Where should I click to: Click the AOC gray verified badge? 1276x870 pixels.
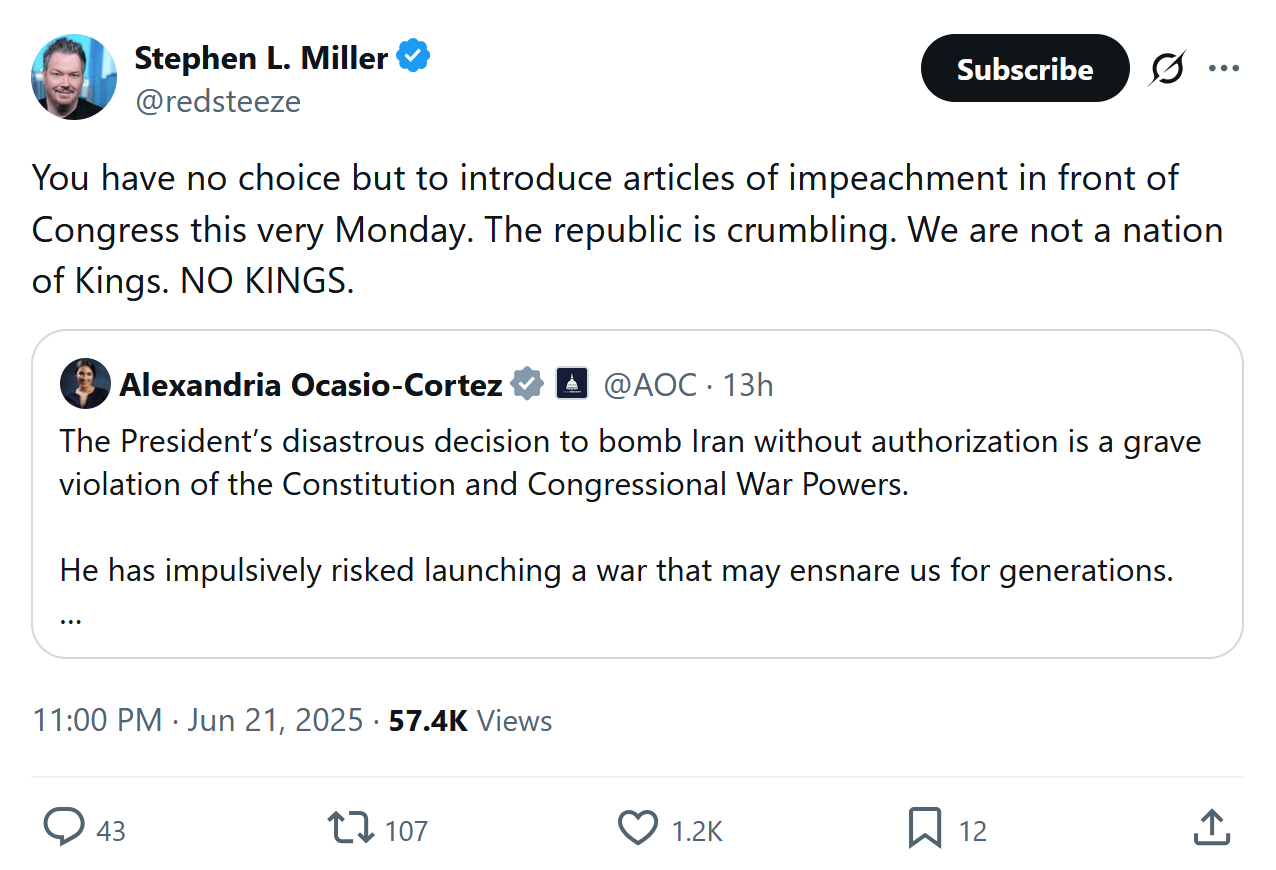528,384
